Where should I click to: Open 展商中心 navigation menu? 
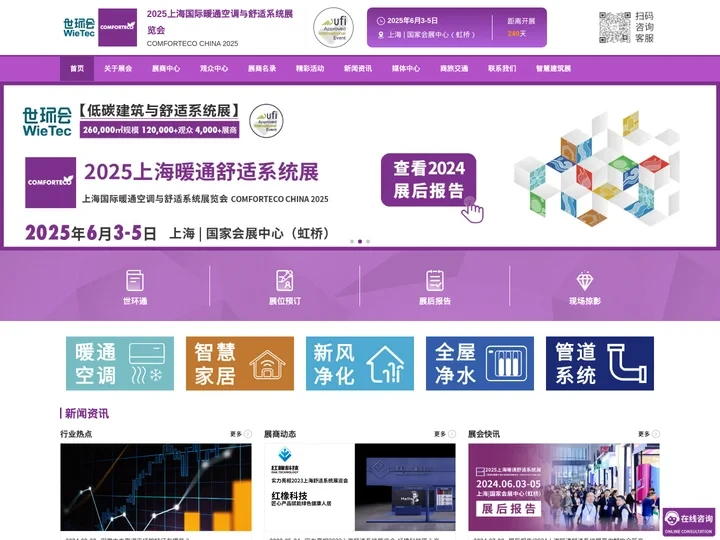pos(166,68)
